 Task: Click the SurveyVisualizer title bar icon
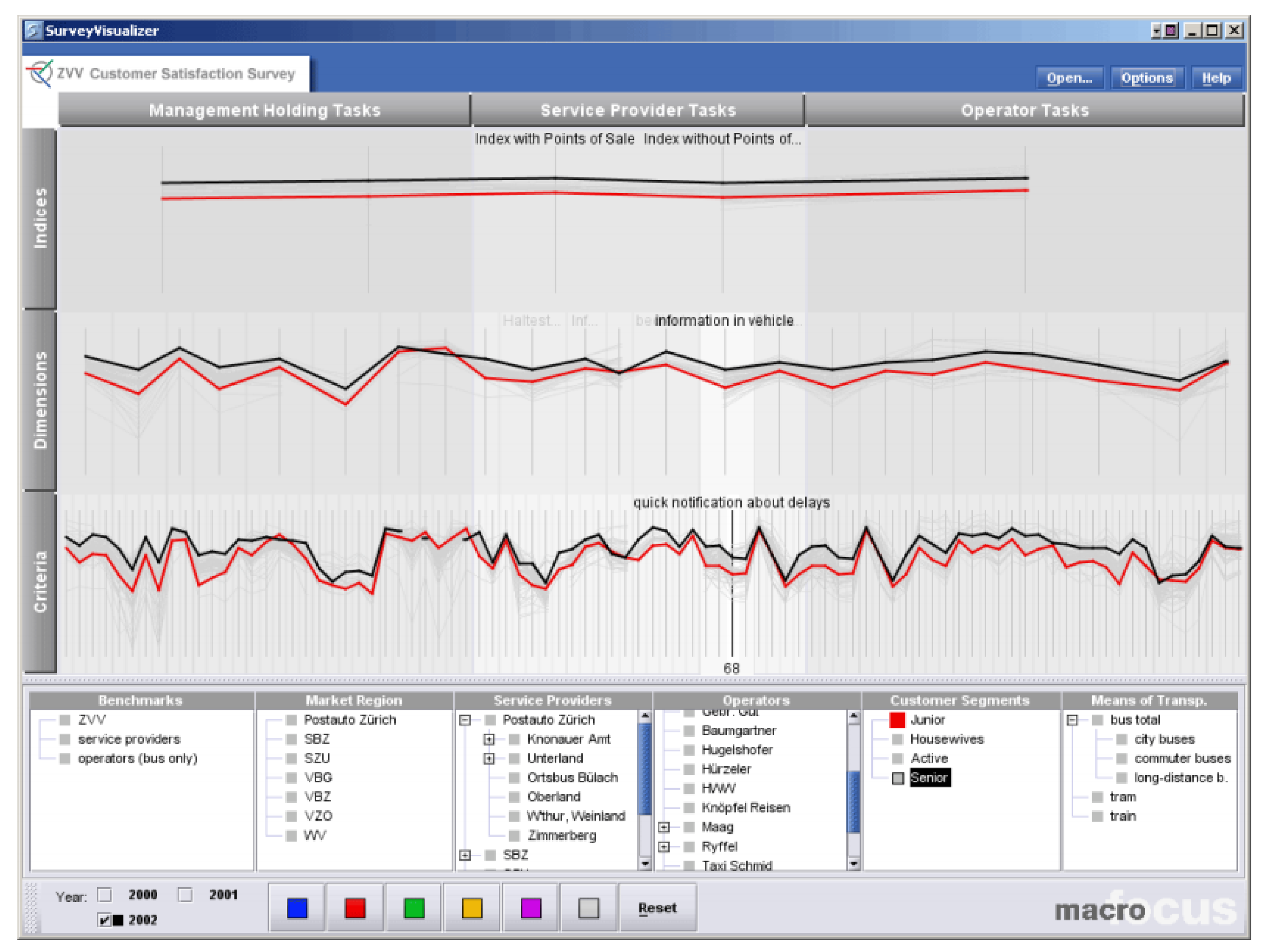point(33,30)
